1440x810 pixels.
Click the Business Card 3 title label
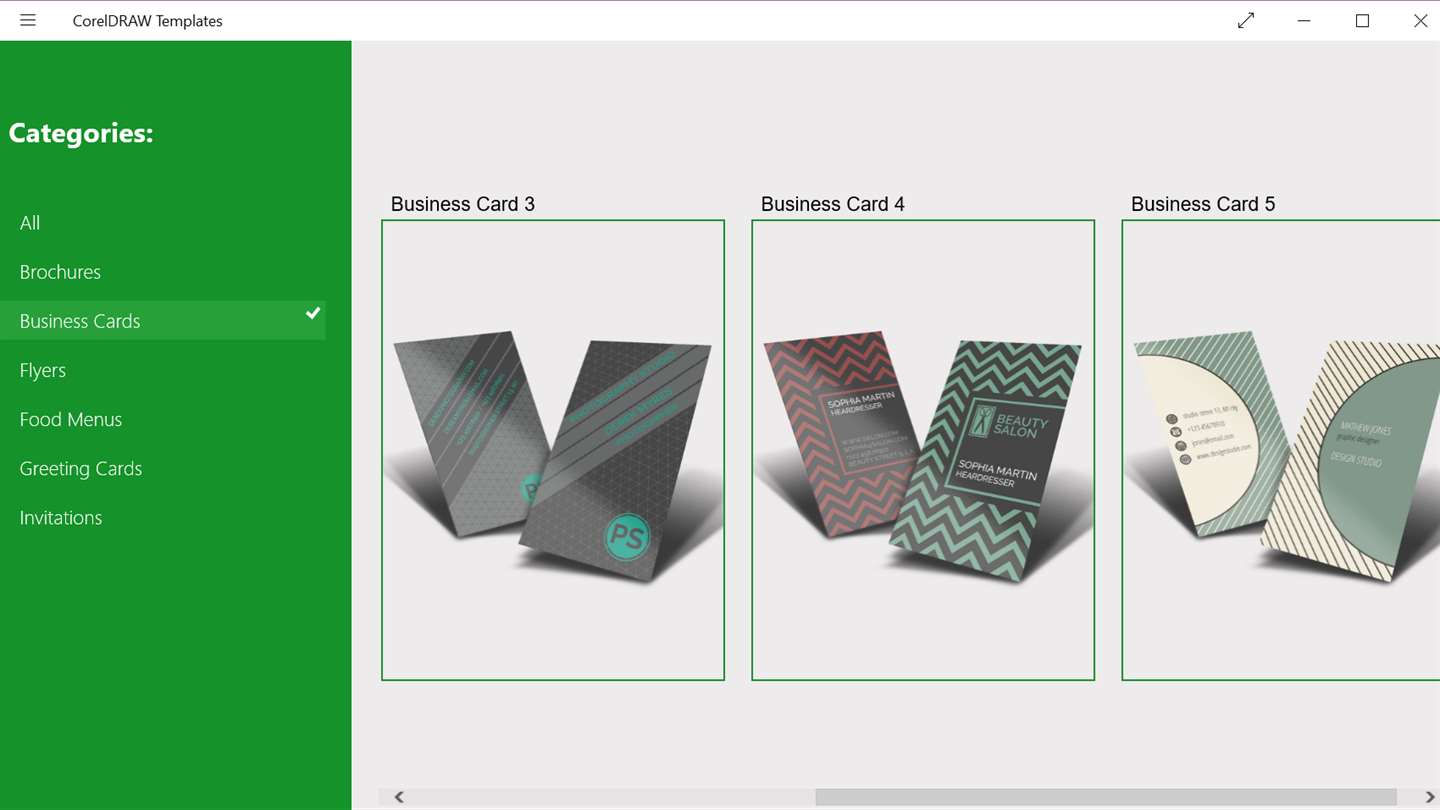point(463,204)
